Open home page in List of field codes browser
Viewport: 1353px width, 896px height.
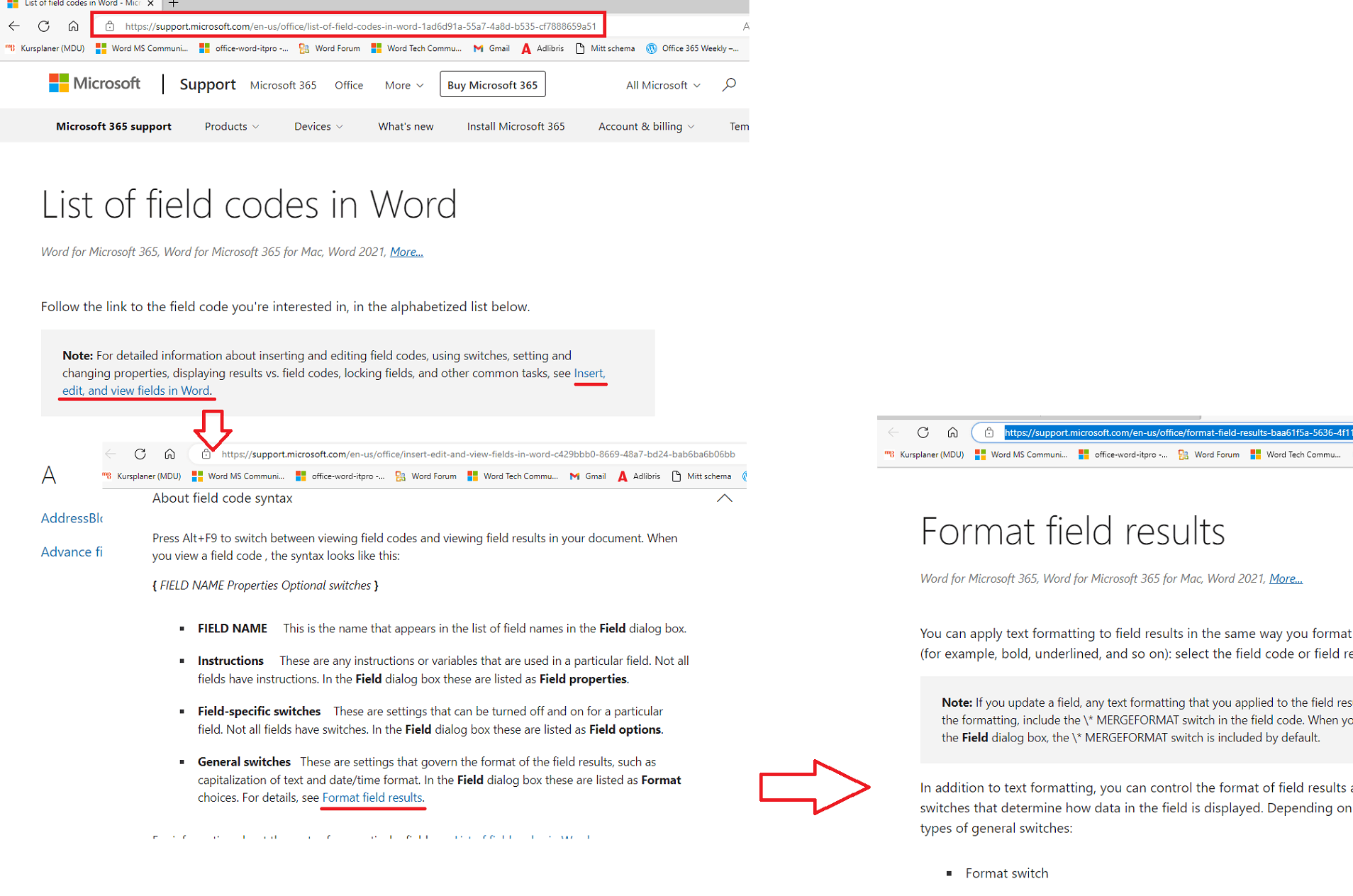[73, 26]
